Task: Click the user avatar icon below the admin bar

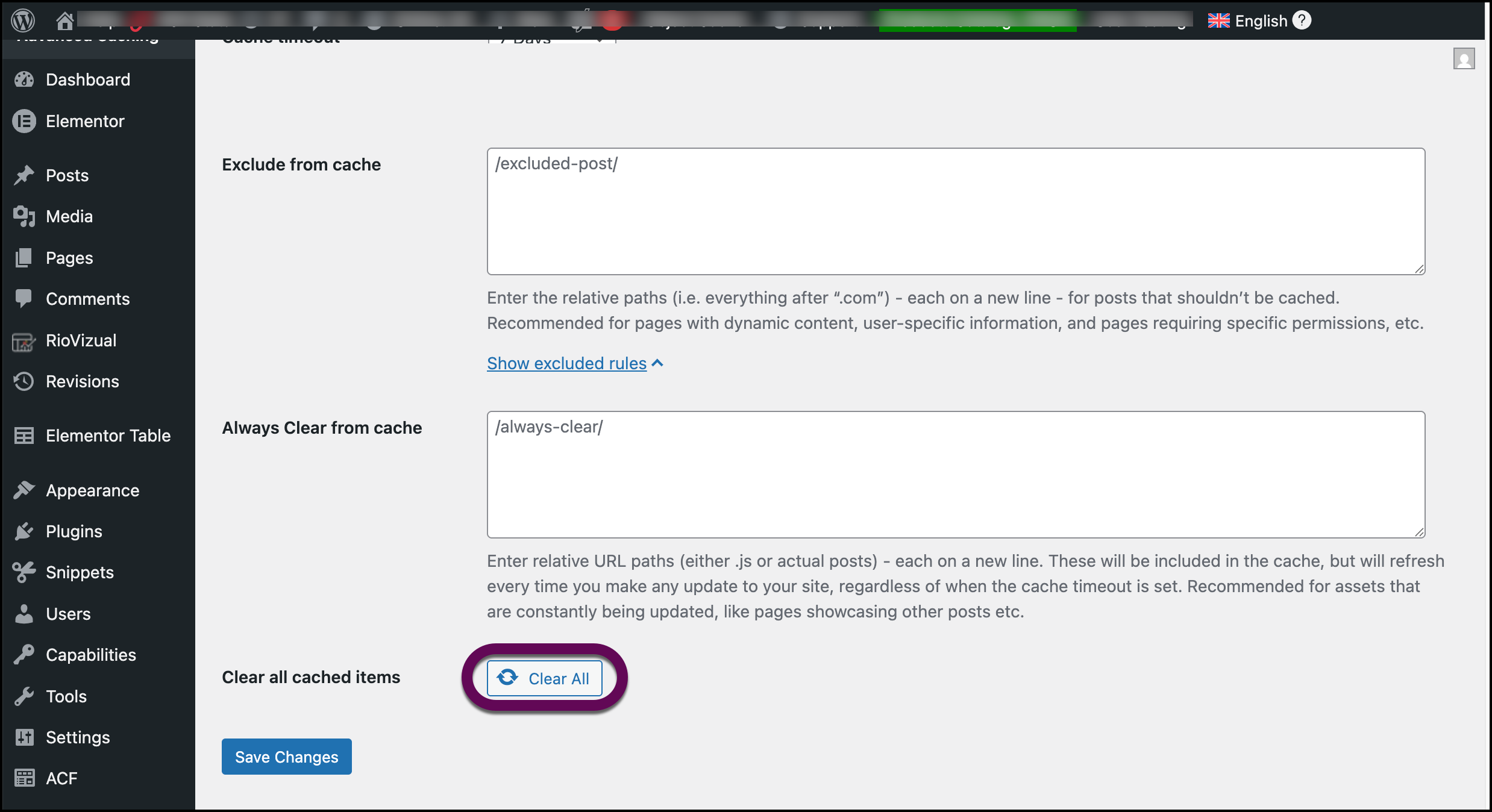Action: (x=1465, y=58)
